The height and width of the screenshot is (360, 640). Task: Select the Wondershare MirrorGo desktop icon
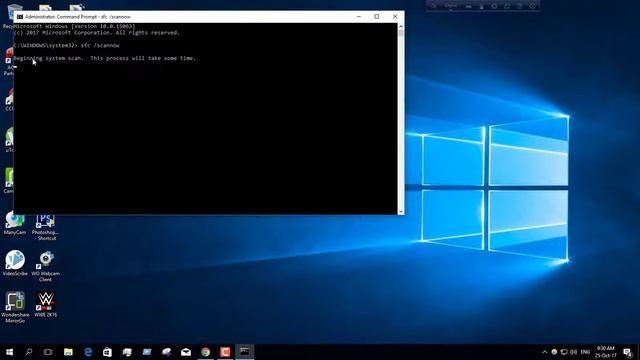[x=15, y=307]
